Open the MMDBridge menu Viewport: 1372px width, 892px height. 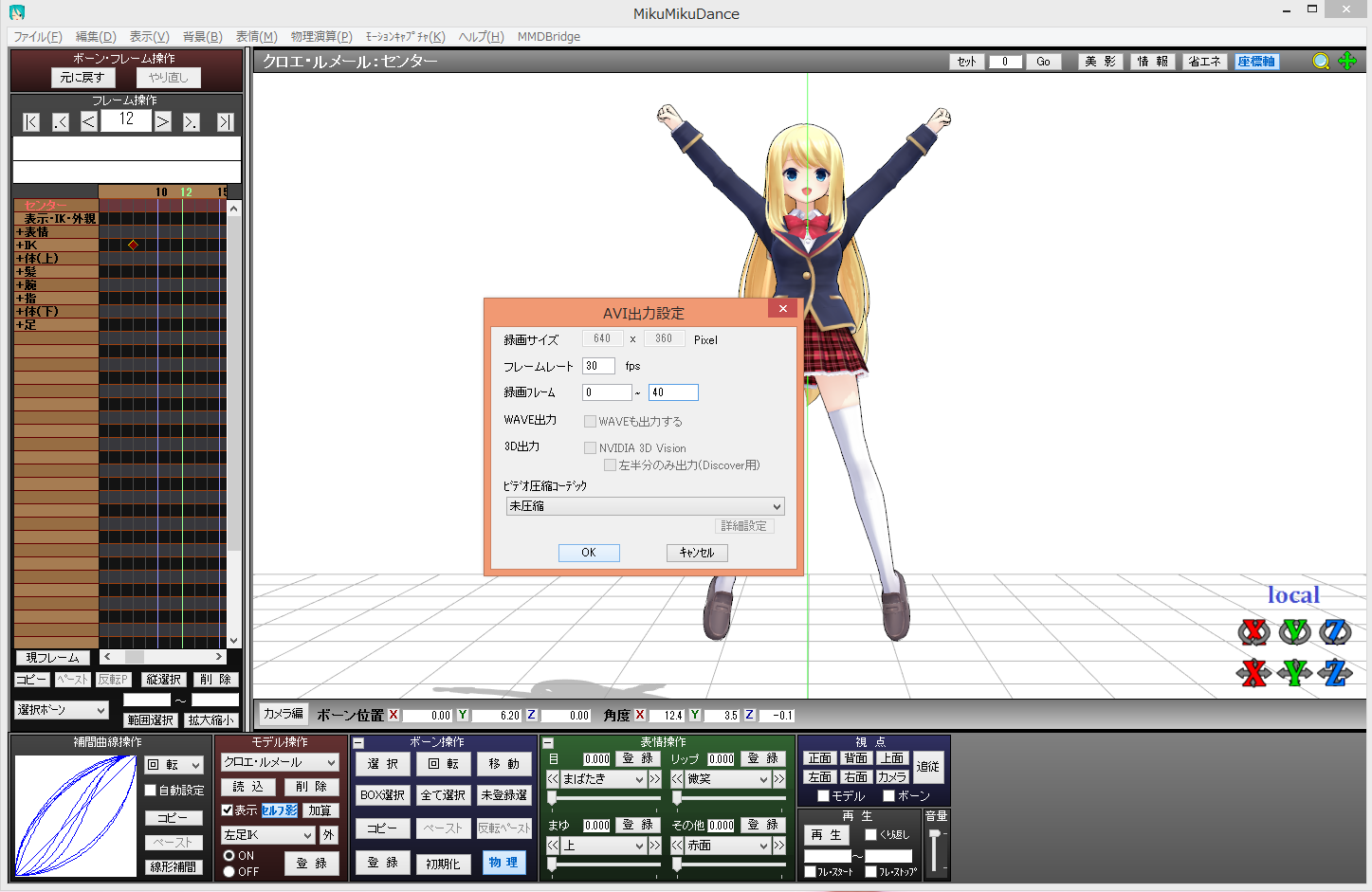549,37
